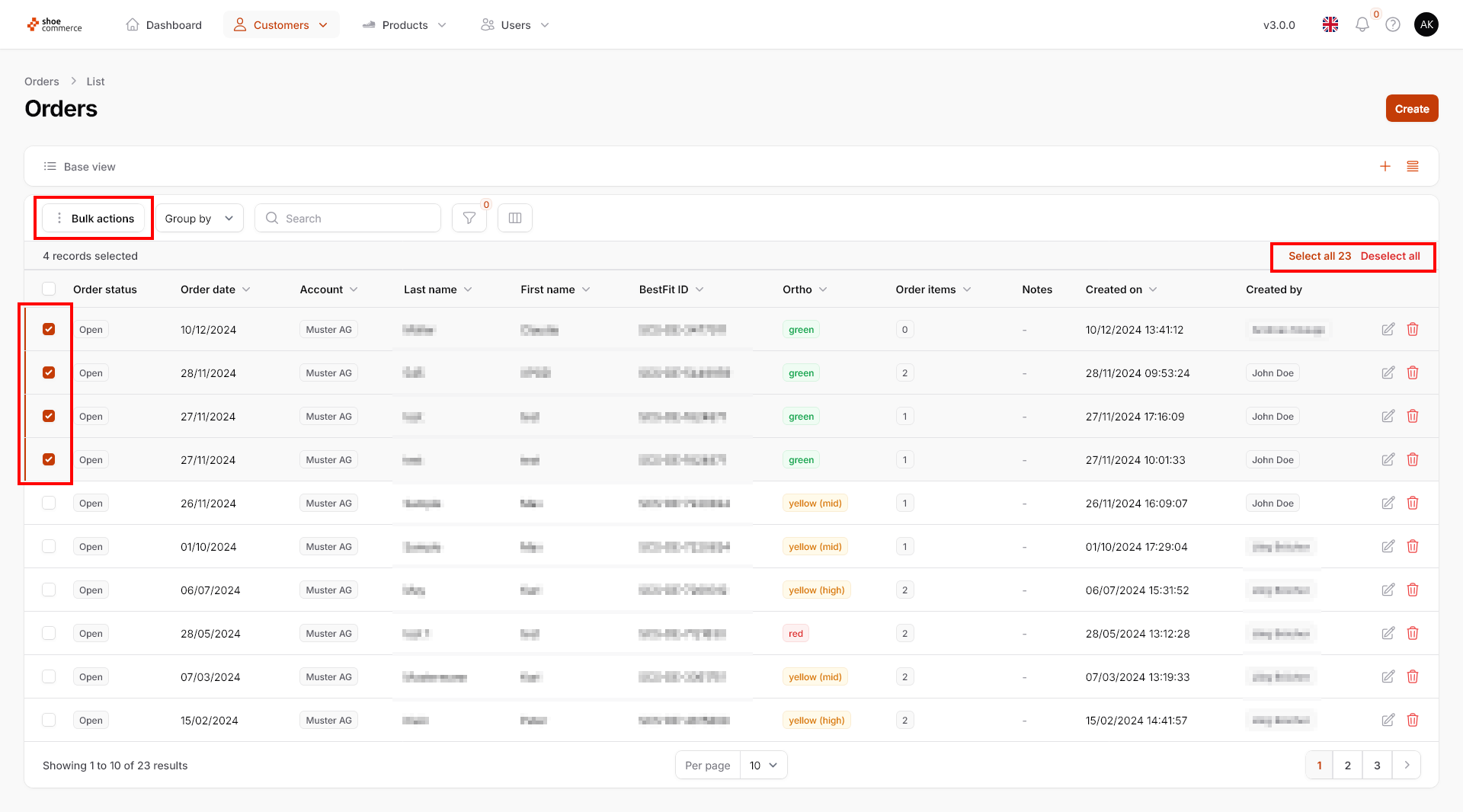Open the Per page count dropdown
Screen dimensions: 1463x812
click(x=763, y=766)
